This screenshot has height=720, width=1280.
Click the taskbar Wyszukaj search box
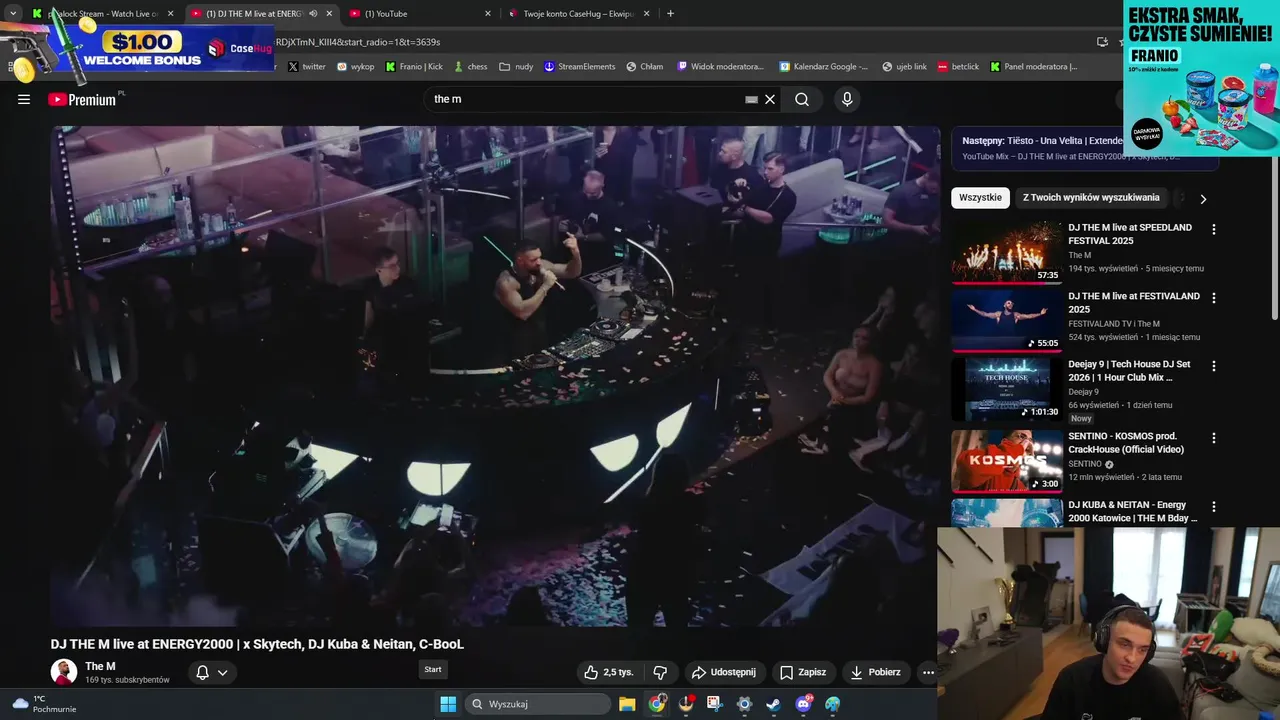(538, 704)
